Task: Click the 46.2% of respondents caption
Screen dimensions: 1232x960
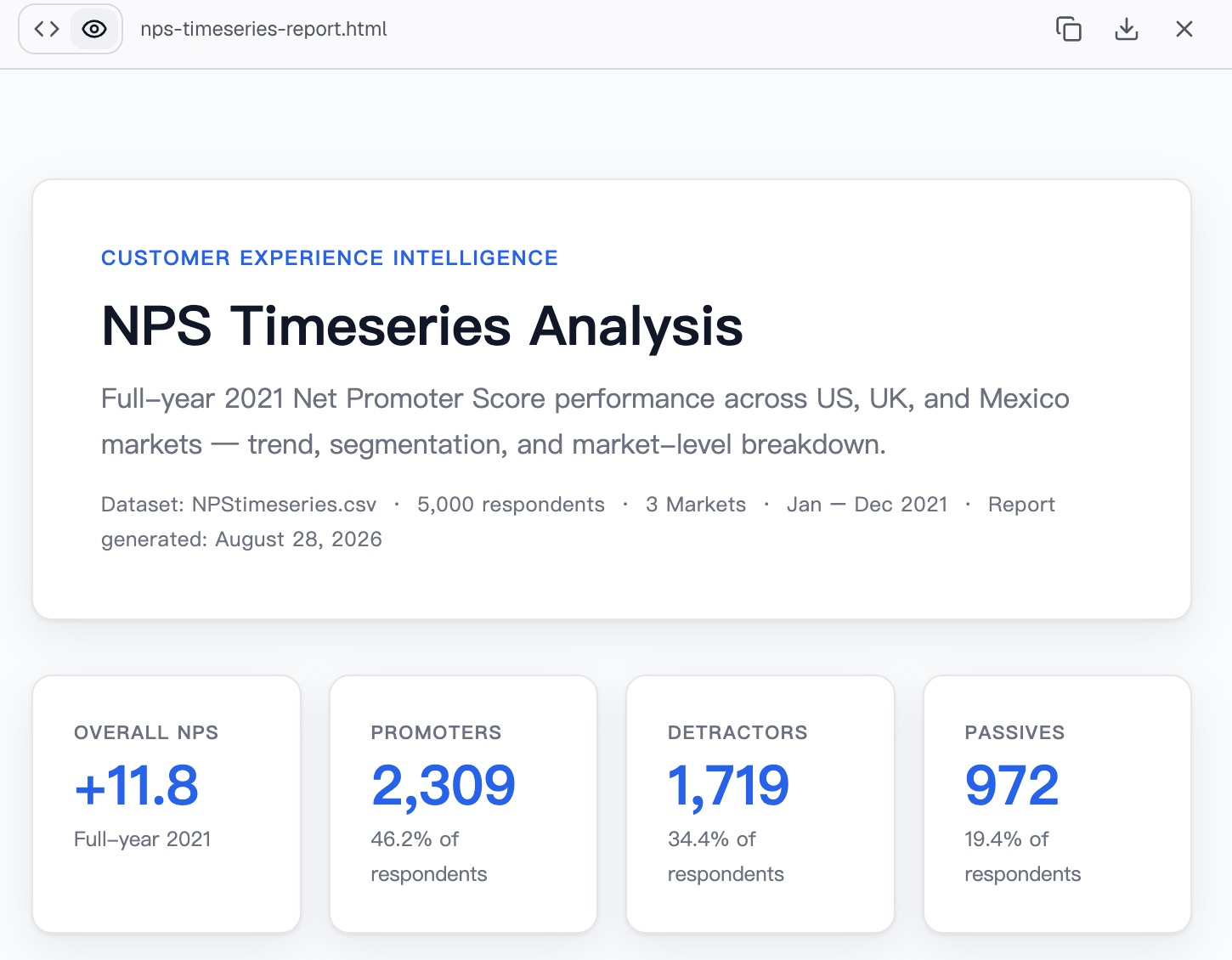Action: coord(429,856)
